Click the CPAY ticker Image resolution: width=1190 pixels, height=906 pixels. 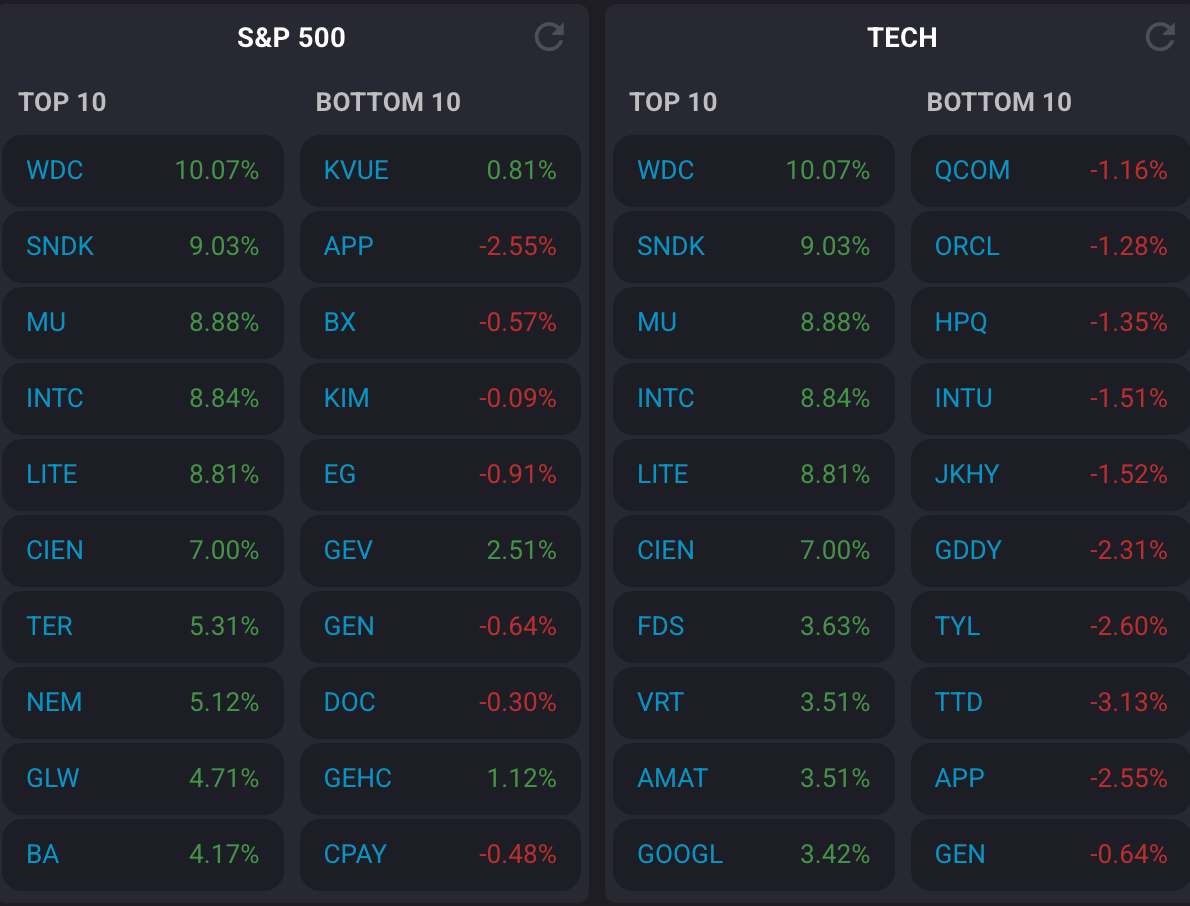tap(355, 854)
